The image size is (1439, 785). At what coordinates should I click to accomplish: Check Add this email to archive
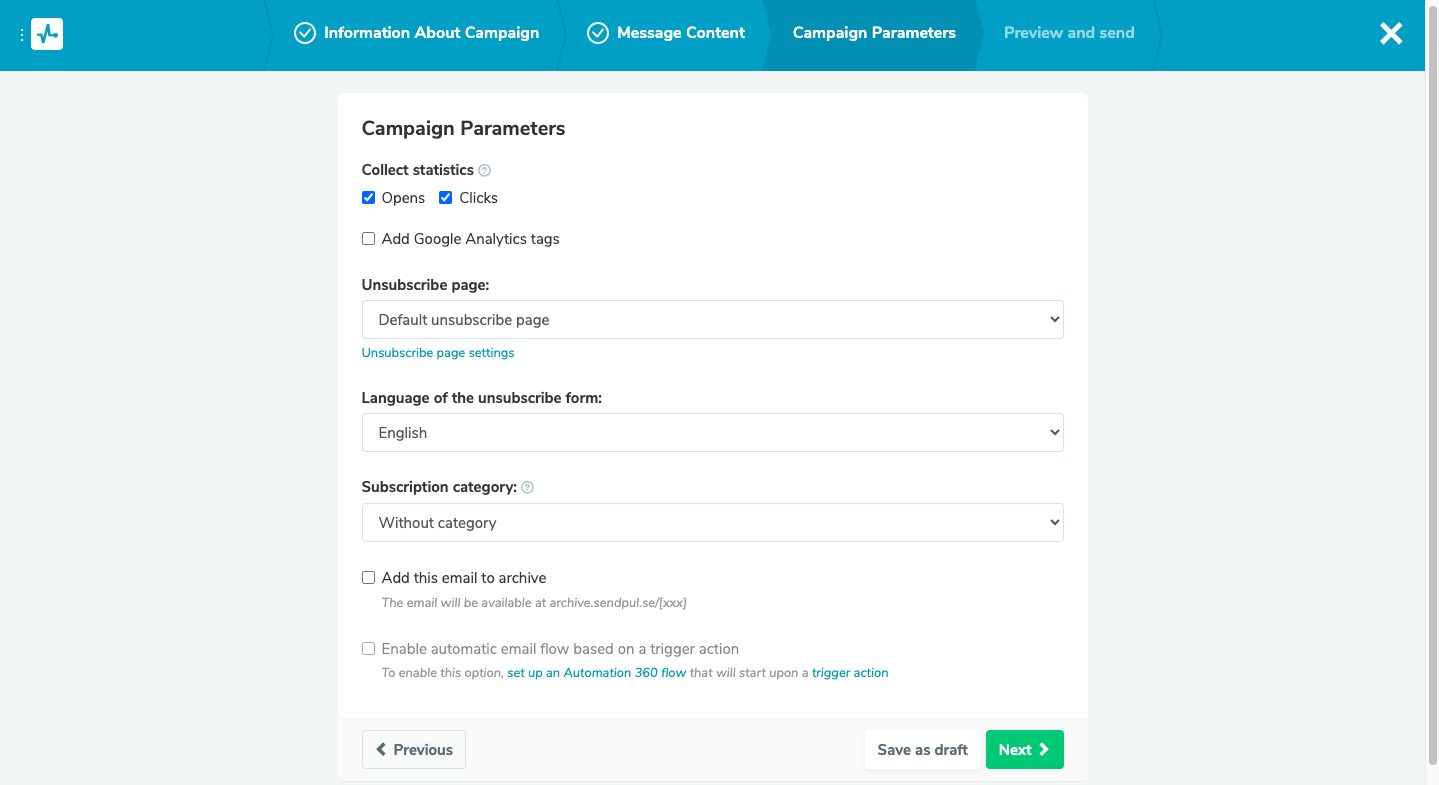point(369,578)
